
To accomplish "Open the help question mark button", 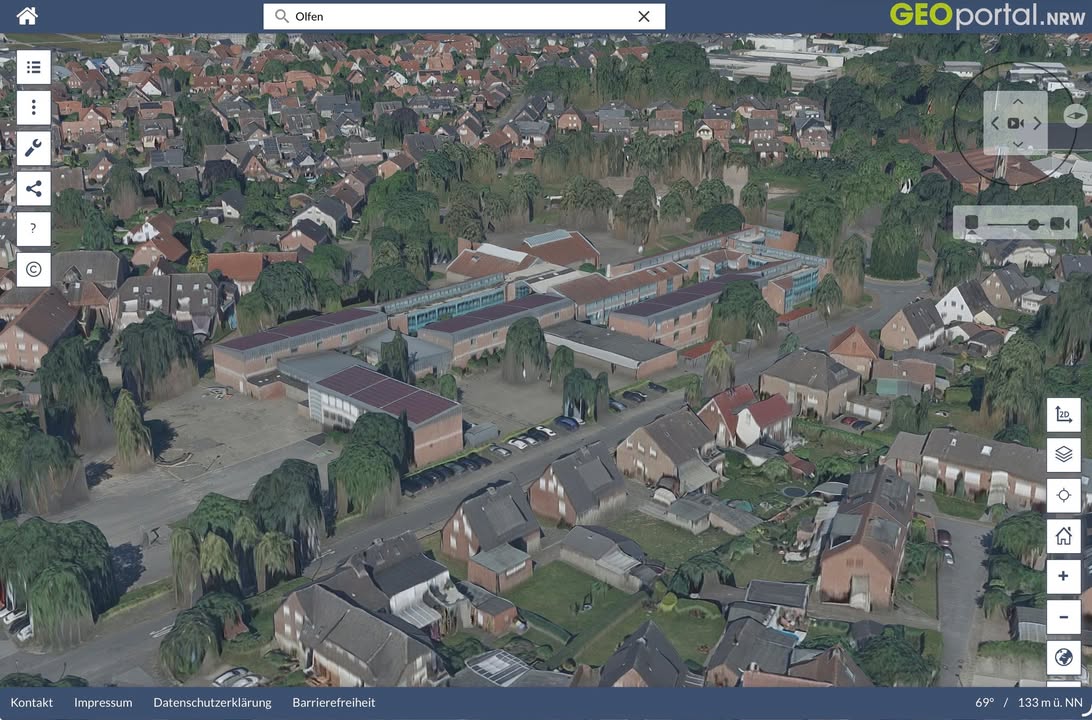I will point(33,229).
